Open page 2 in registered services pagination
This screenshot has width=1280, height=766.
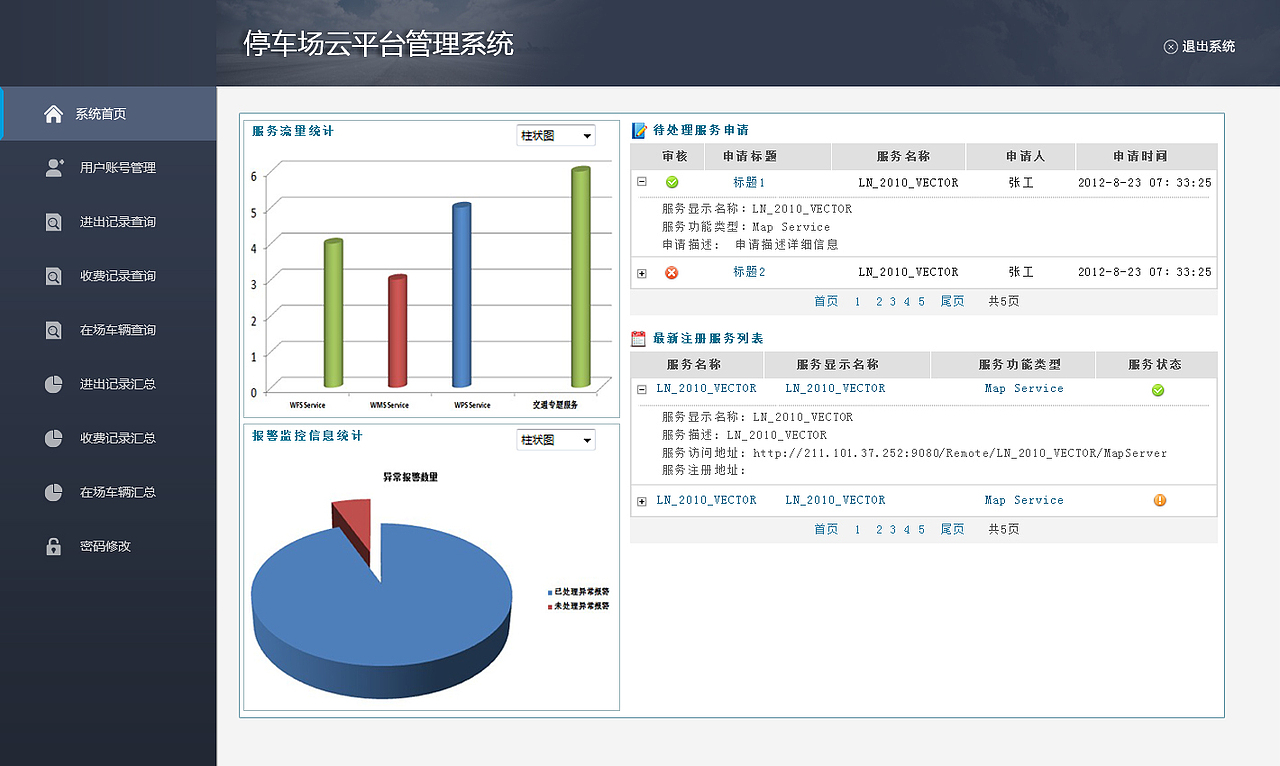[x=879, y=529]
